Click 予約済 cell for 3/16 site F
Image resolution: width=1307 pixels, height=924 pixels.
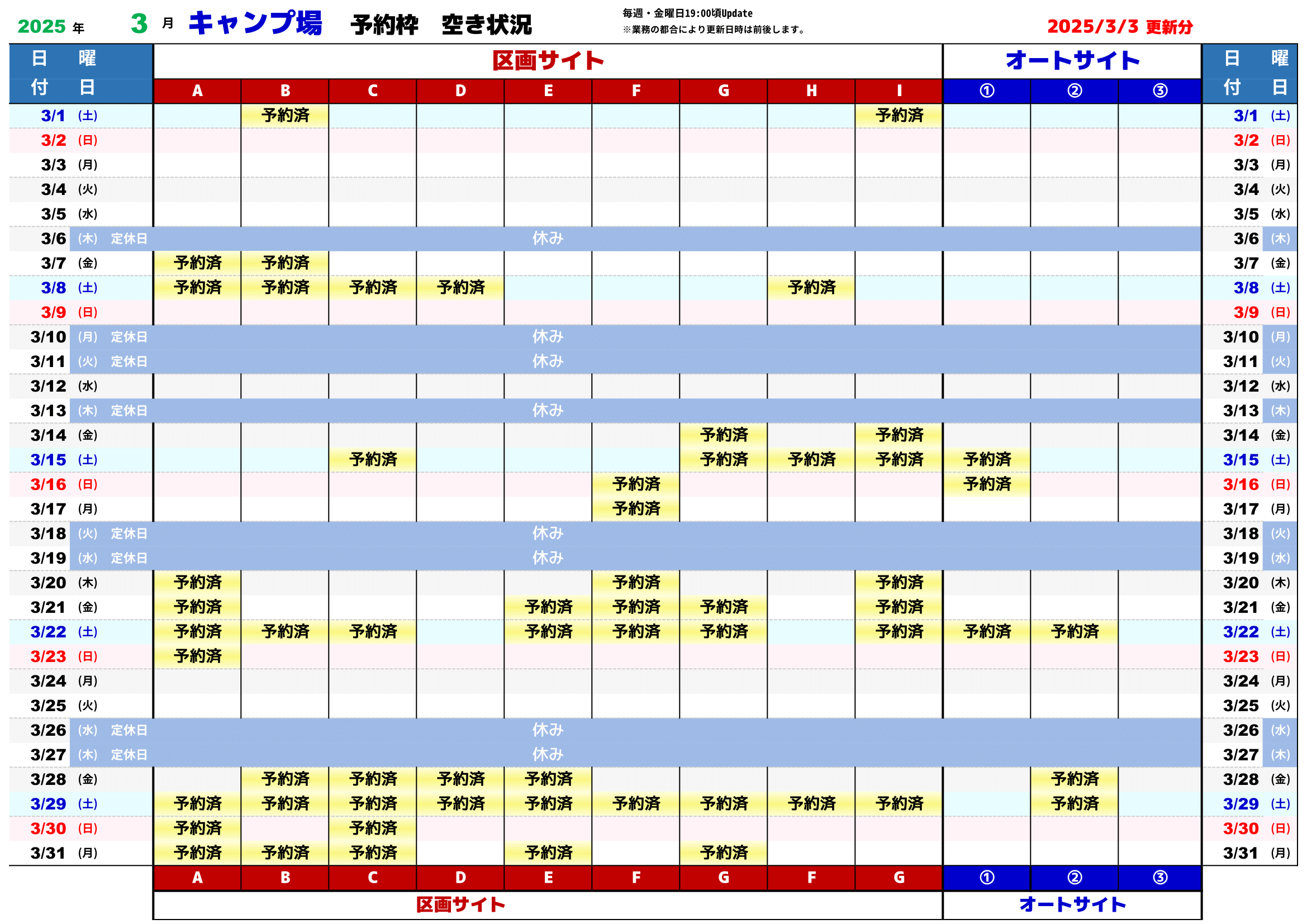pos(636,484)
